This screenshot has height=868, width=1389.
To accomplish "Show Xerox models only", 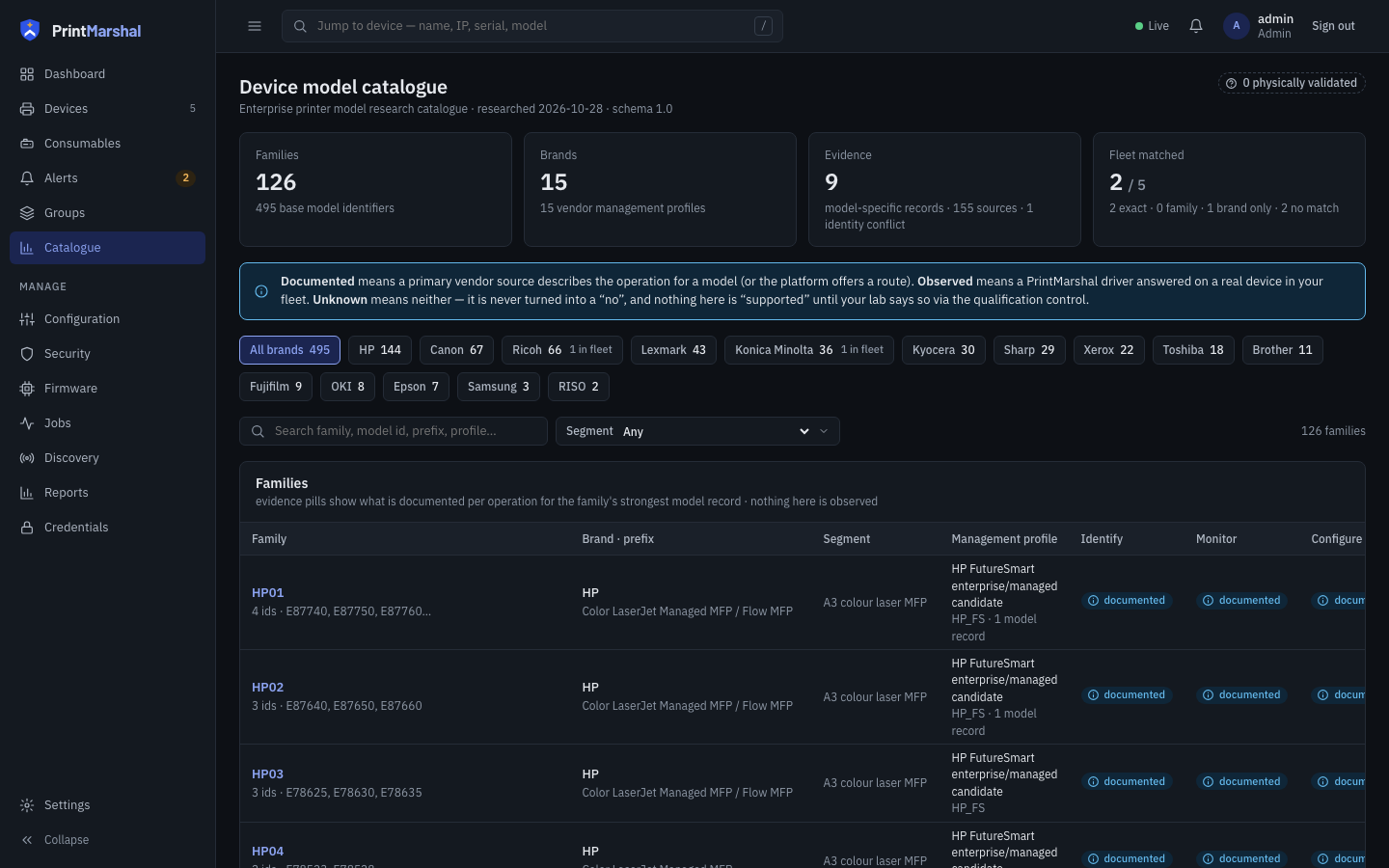I will (x=1108, y=350).
